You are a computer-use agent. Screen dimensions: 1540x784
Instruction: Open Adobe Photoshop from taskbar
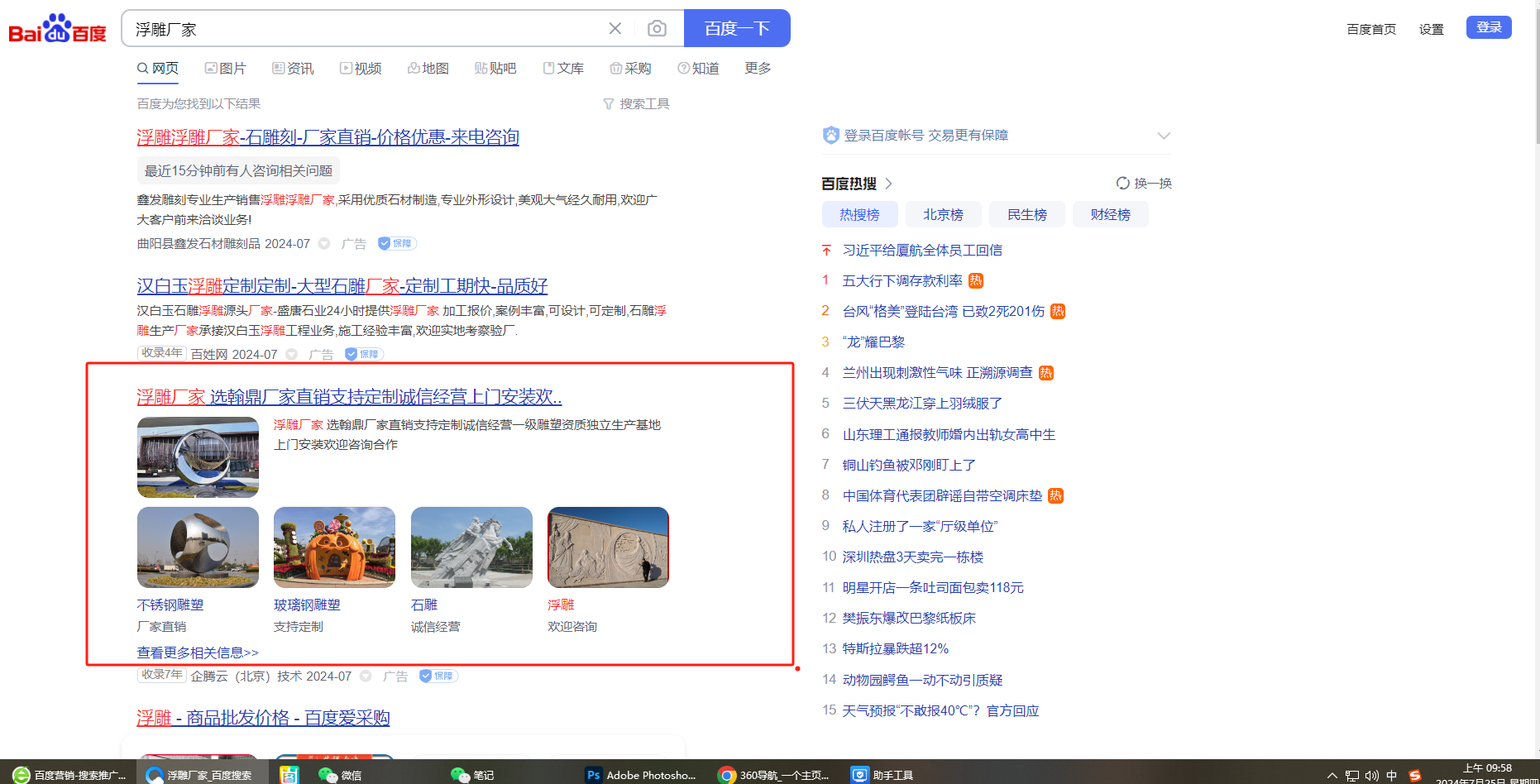click(x=641, y=775)
